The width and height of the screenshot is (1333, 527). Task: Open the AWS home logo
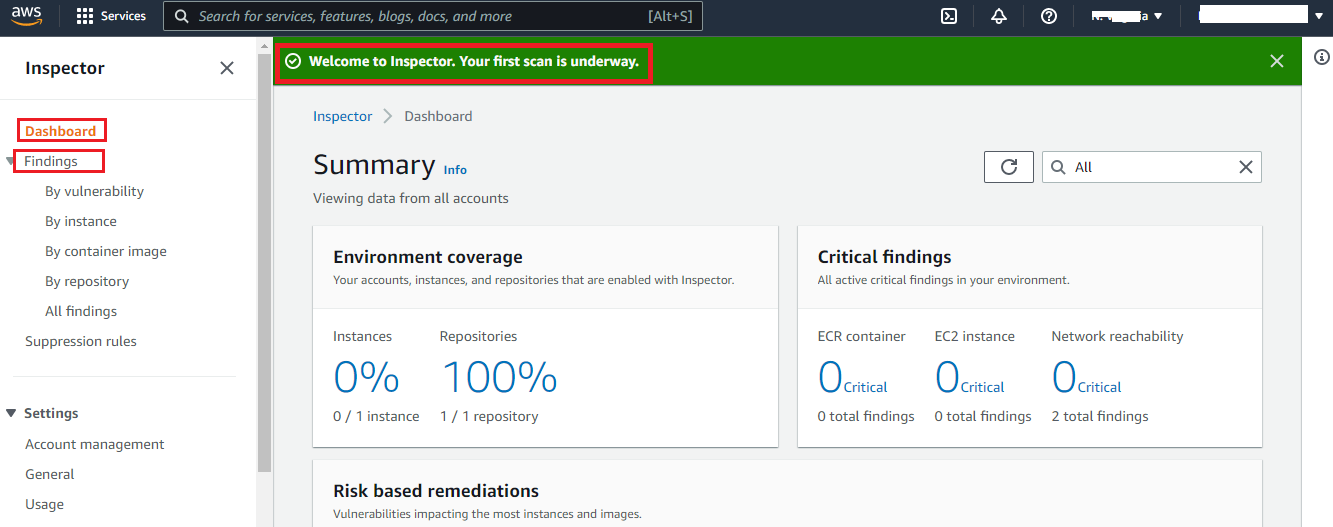[26, 16]
